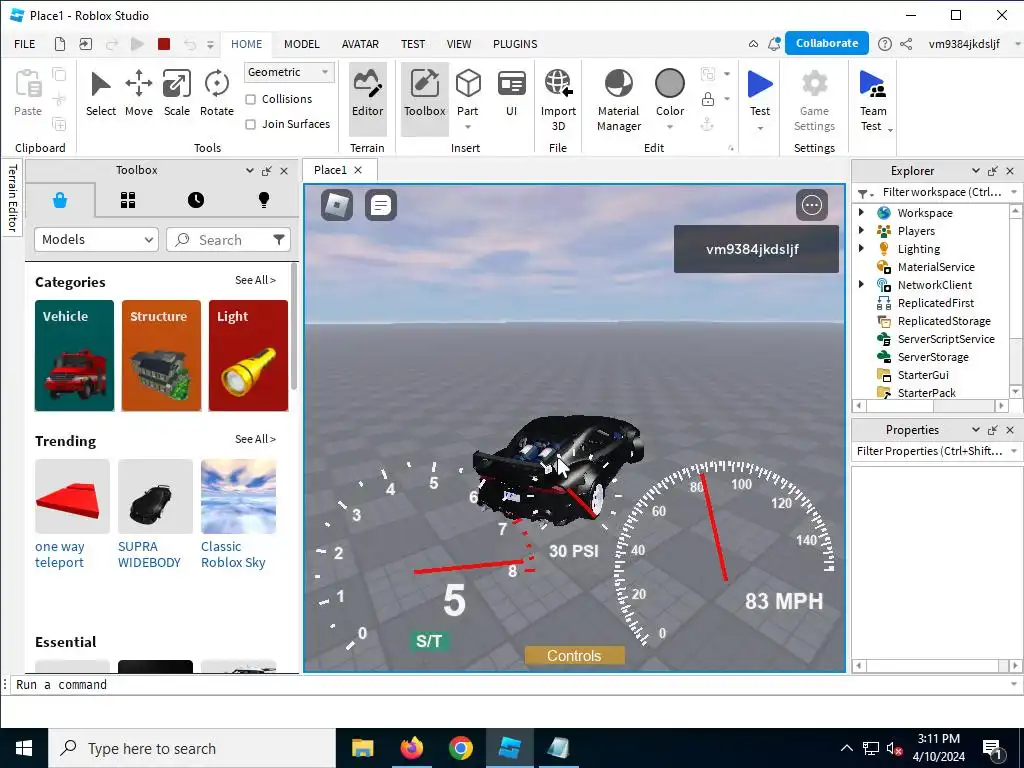Open the FILE menu

25,44
